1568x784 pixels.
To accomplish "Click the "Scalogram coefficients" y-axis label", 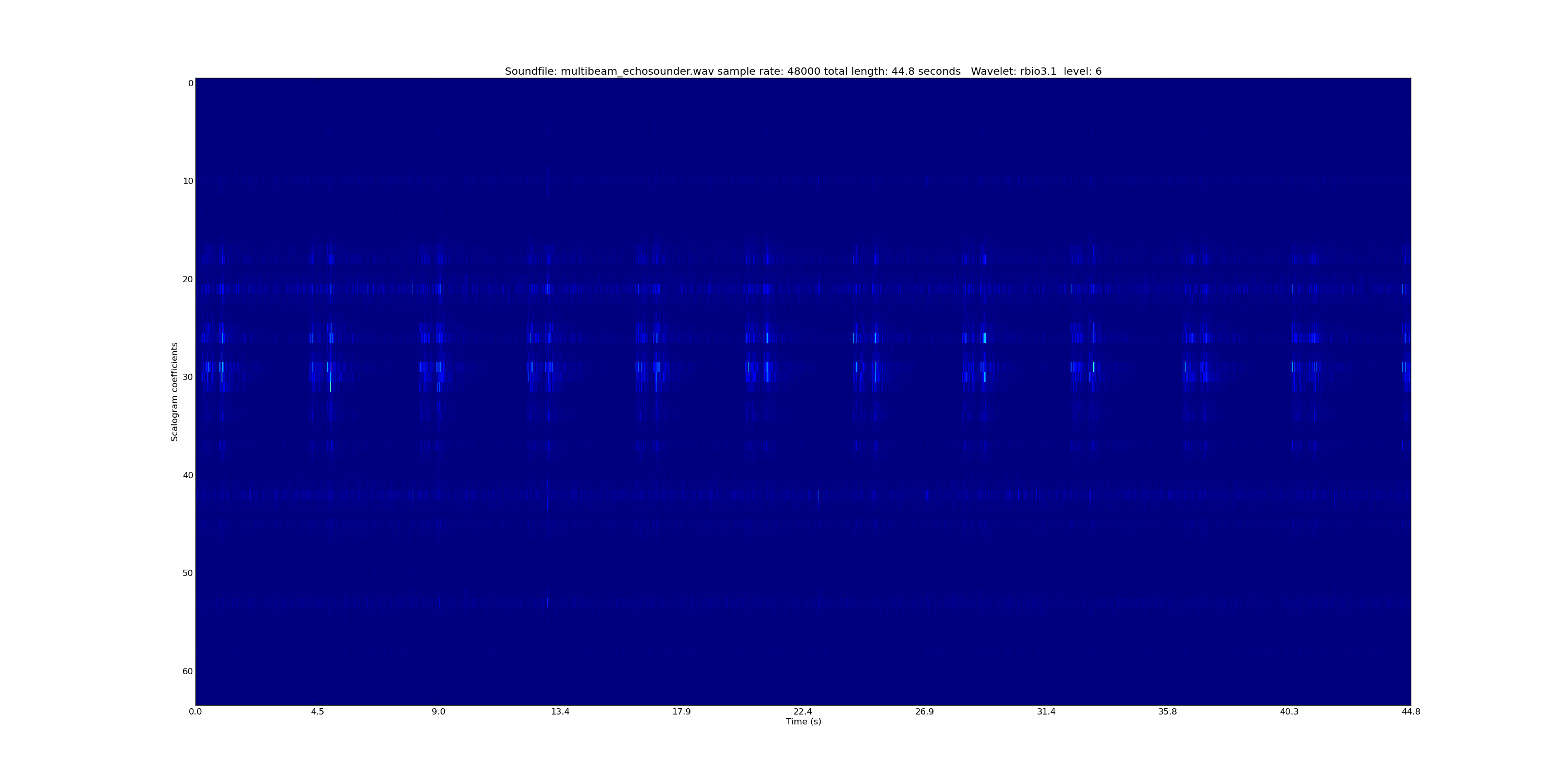I will click(175, 391).
